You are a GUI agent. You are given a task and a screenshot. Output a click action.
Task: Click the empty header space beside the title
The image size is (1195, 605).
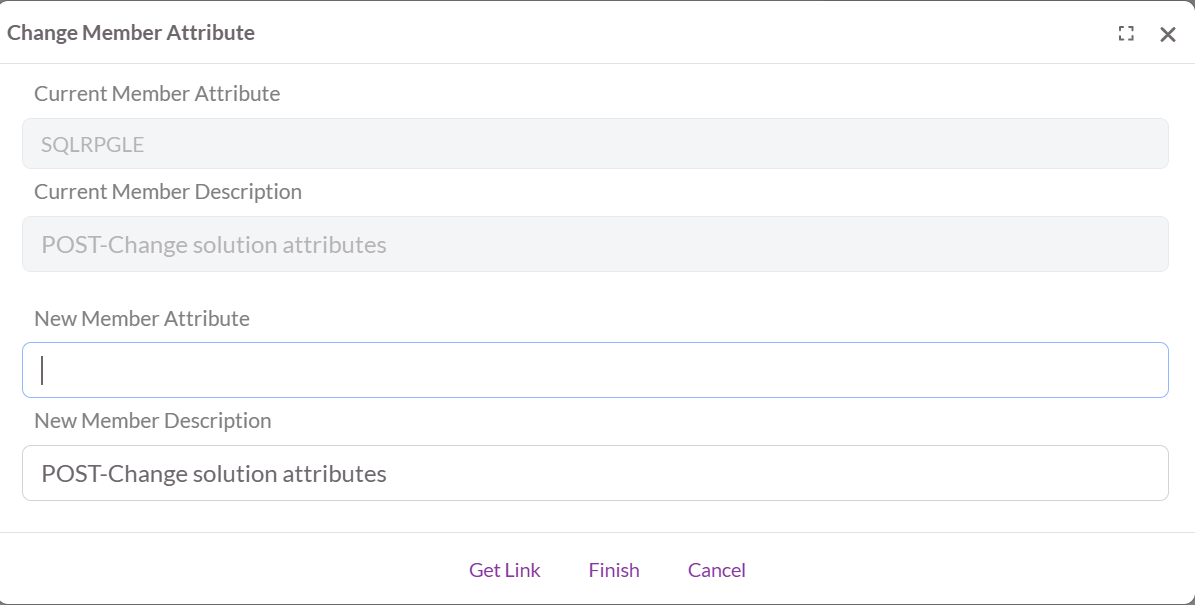[680, 33]
